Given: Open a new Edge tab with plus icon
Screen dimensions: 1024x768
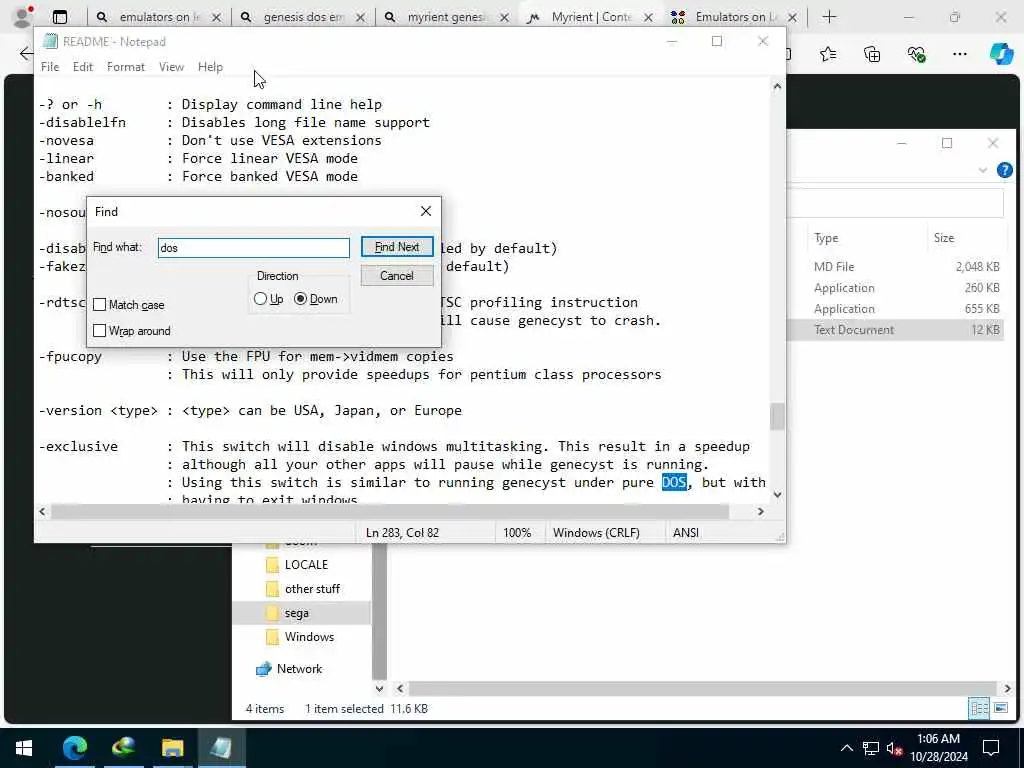Looking at the screenshot, I should [x=829, y=17].
